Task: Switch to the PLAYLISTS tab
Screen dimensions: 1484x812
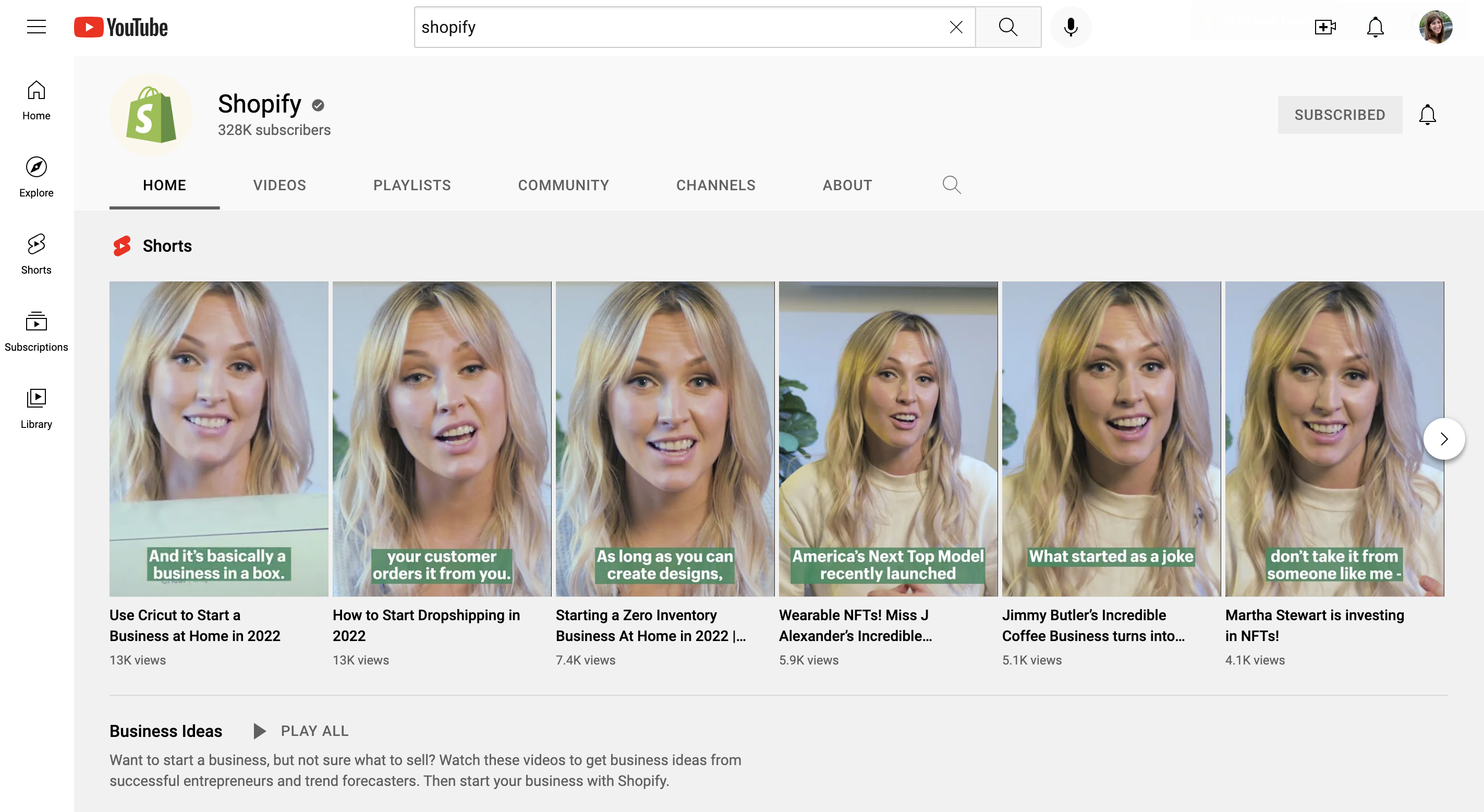Action: 412,186
